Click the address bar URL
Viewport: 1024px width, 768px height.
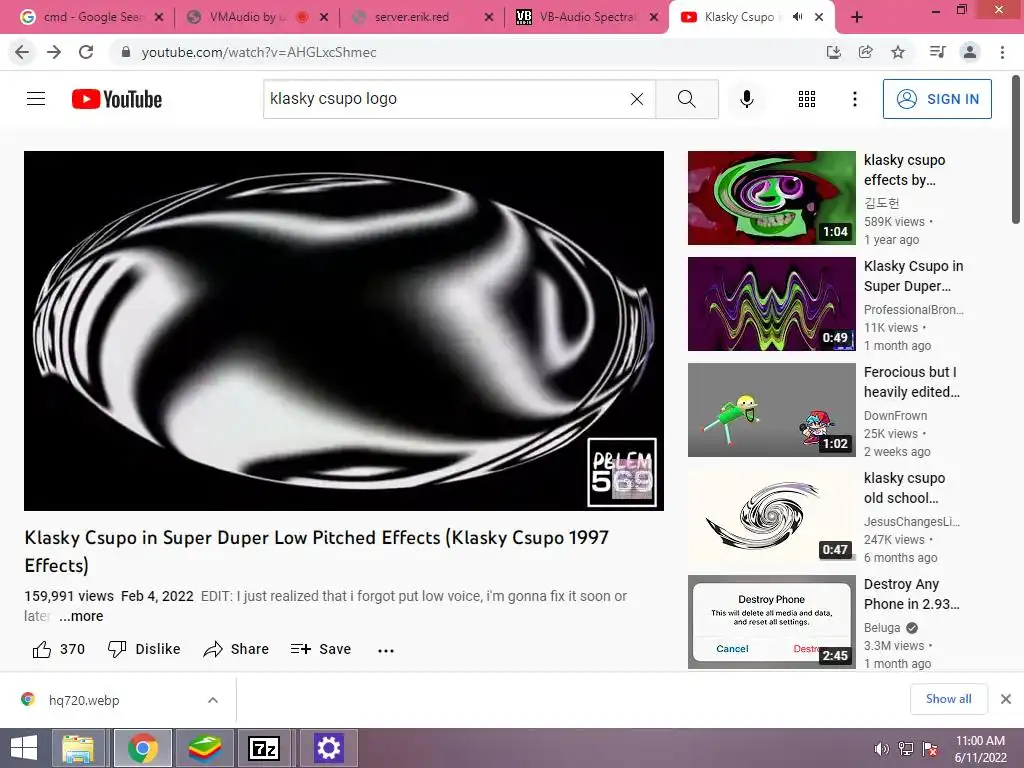click(259, 52)
